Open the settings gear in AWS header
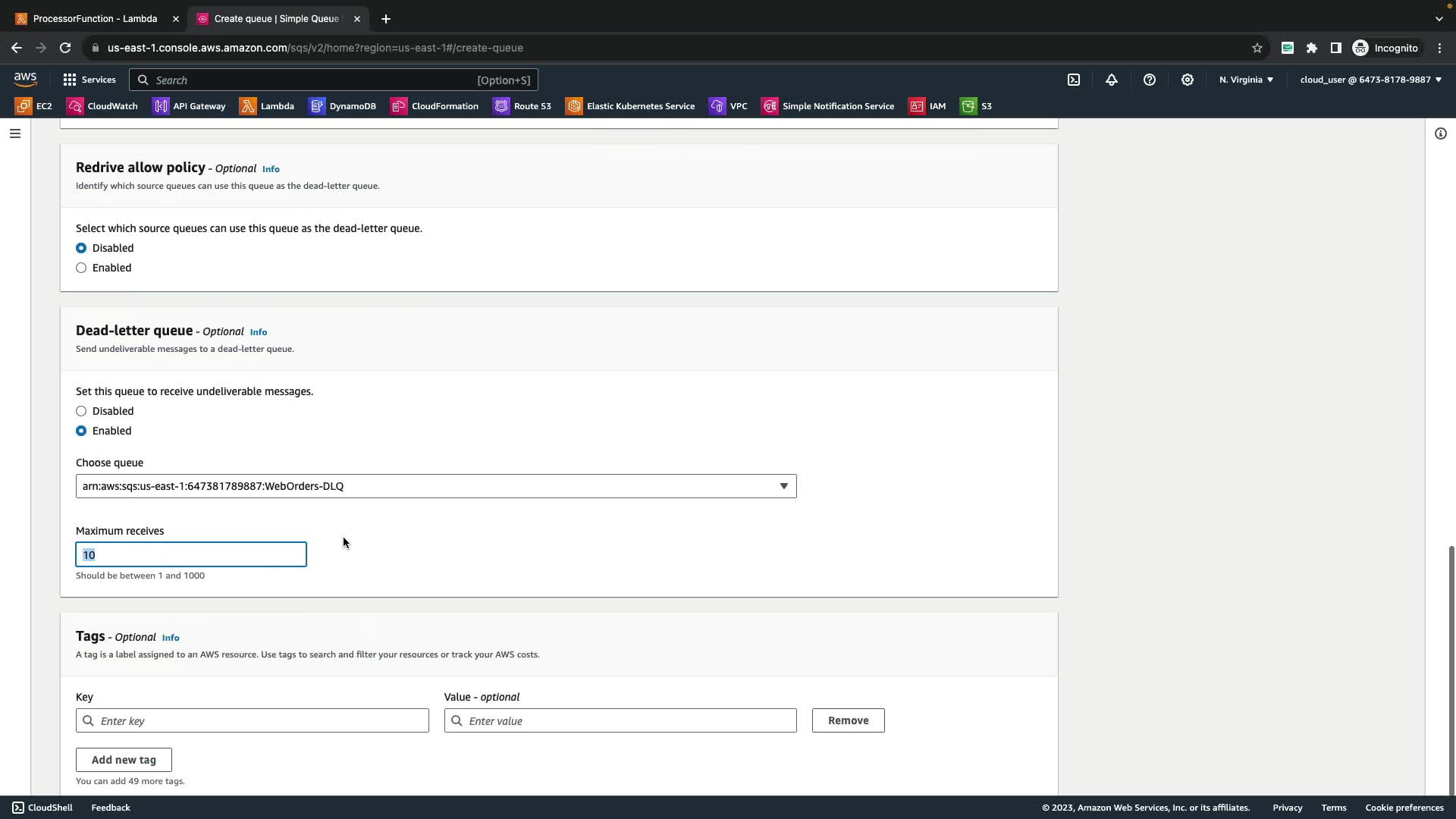Image resolution: width=1456 pixels, height=819 pixels. [1188, 80]
